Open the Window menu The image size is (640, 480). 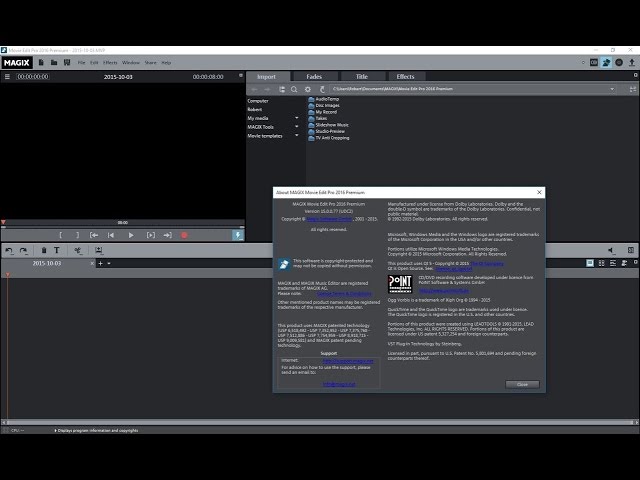[131, 63]
